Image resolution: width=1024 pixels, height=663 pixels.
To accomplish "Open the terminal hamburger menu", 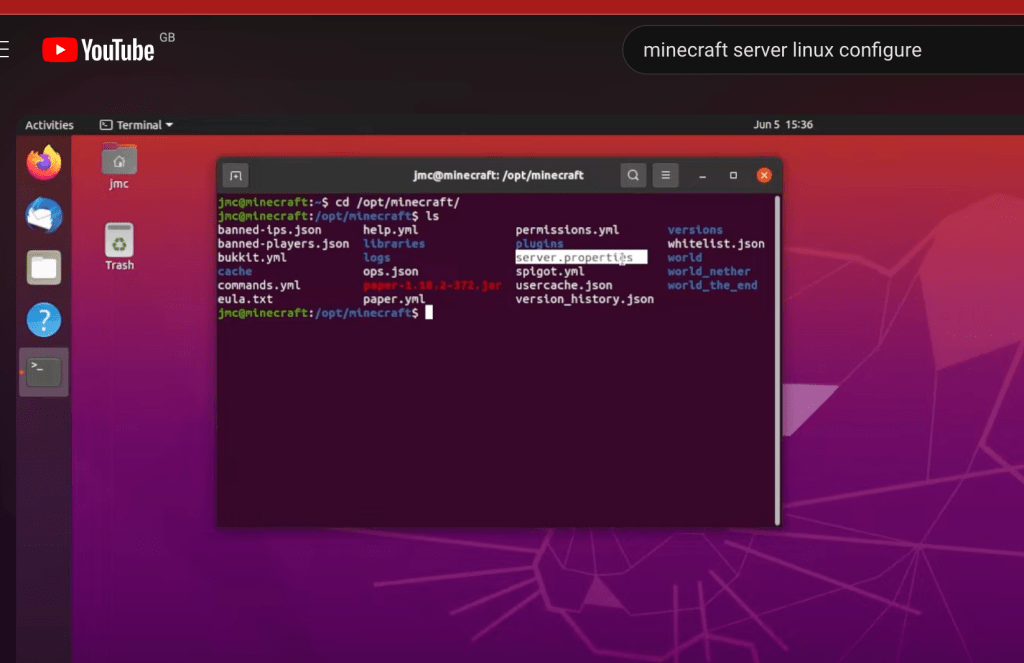I will pos(665,175).
